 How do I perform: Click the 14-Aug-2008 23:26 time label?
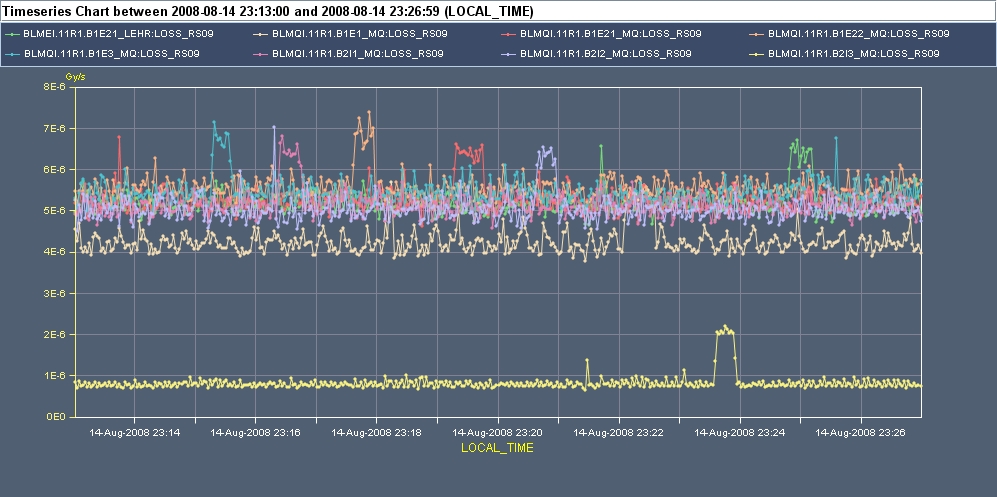point(861,432)
